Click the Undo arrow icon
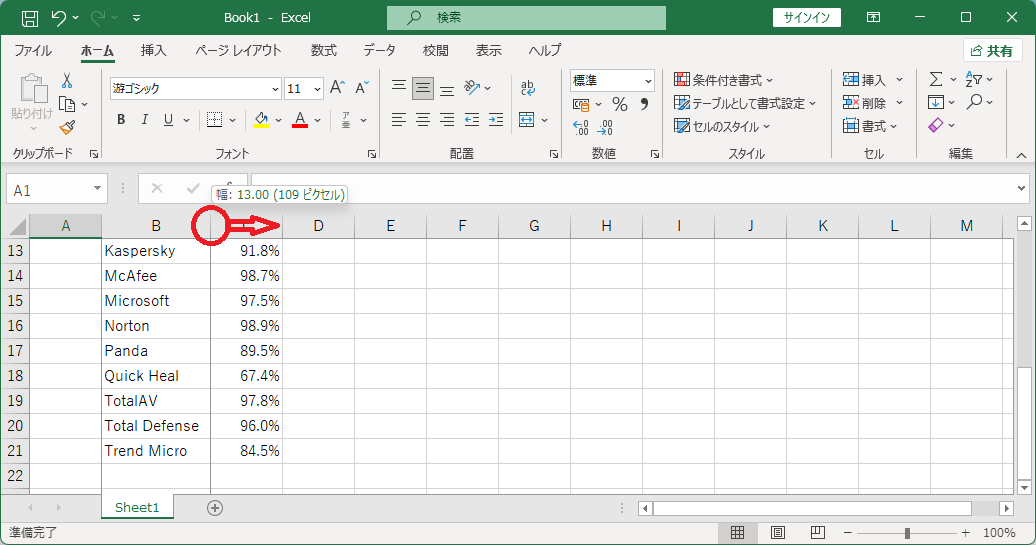Screen dimensions: 1036x545 pos(59,18)
